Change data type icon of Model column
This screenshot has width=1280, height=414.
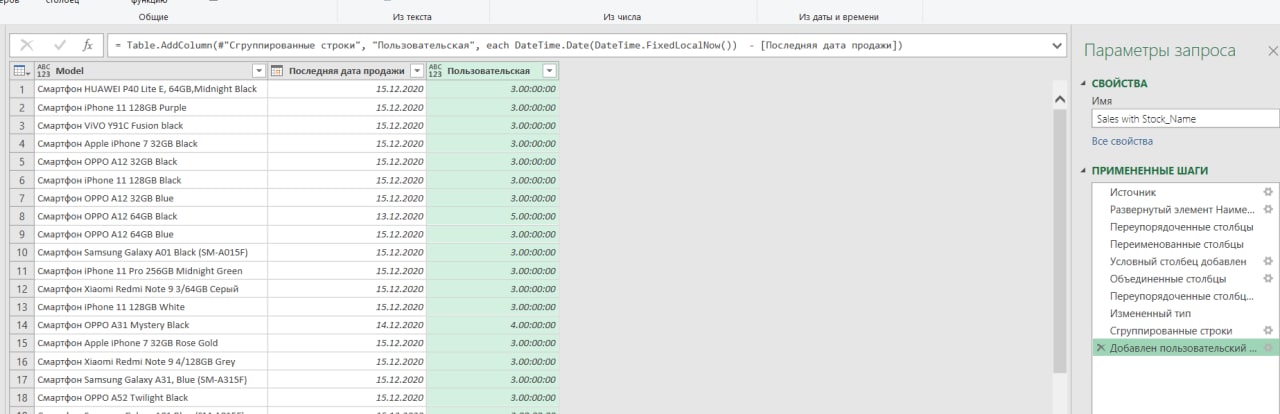(x=43, y=71)
